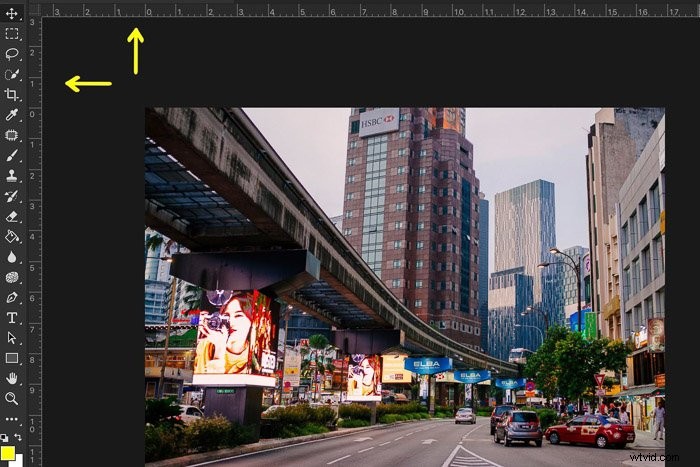The image size is (700, 467).
Task: Select the History Brush tool
Action: 12,196
